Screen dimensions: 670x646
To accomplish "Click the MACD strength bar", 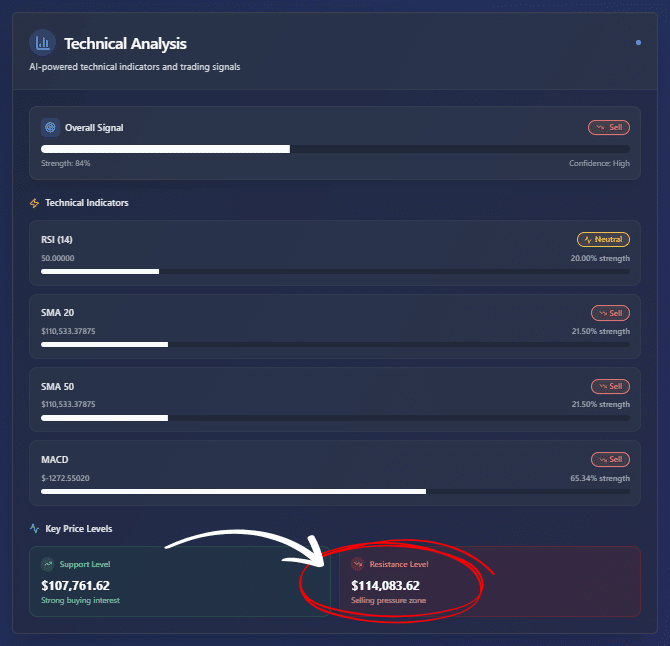I will [x=335, y=491].
